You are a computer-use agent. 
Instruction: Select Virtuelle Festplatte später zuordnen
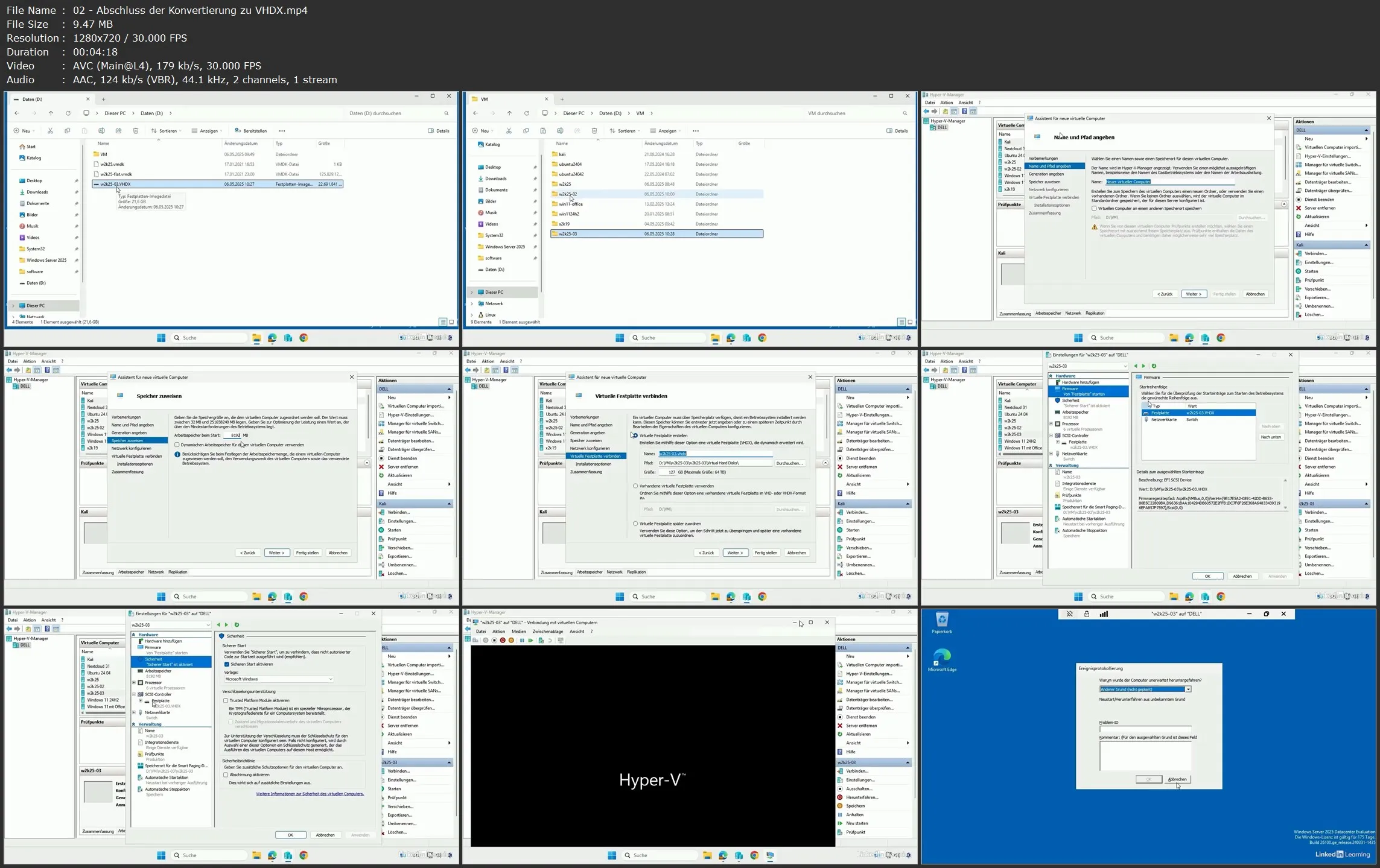(x=635, y=524)
